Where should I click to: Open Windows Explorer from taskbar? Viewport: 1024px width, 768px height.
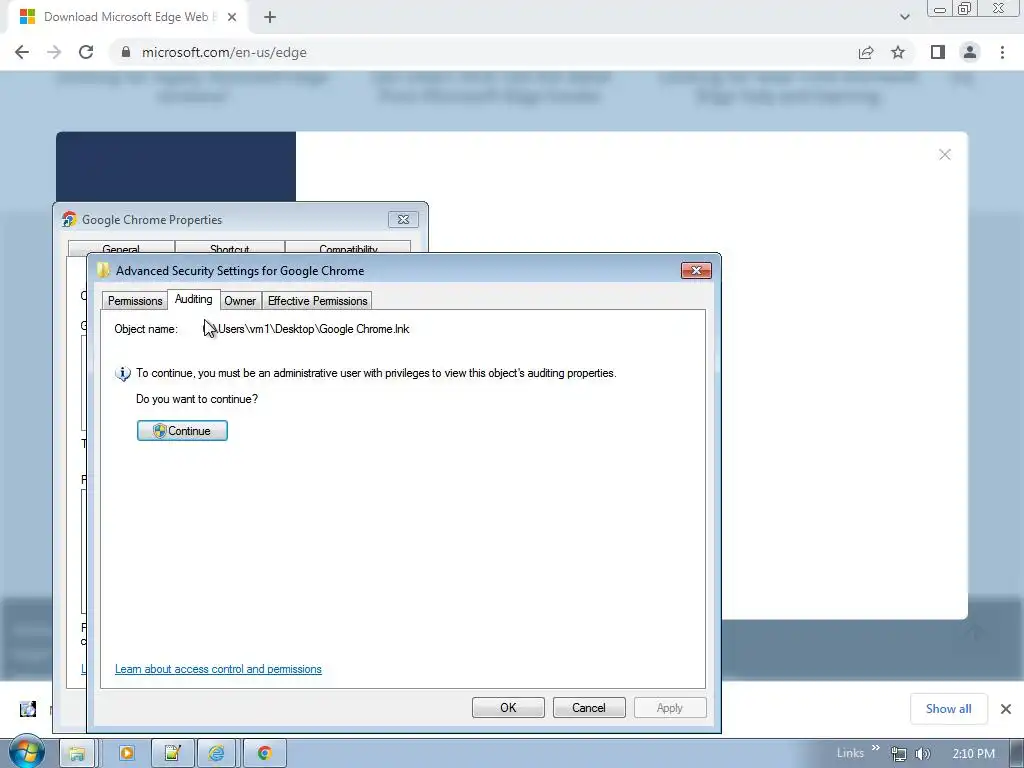coord(77,753)
